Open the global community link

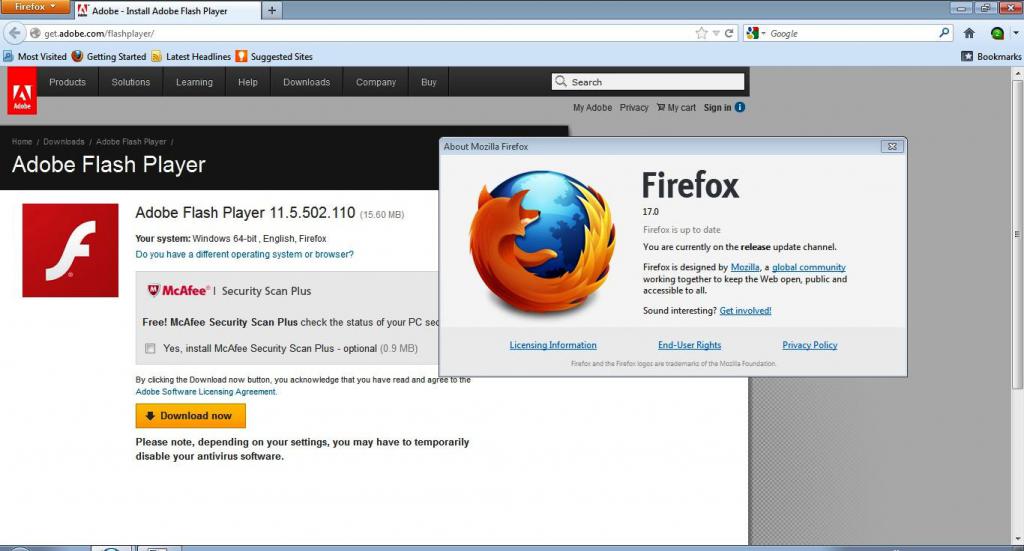pyautogui.click(x=808, y=267)
